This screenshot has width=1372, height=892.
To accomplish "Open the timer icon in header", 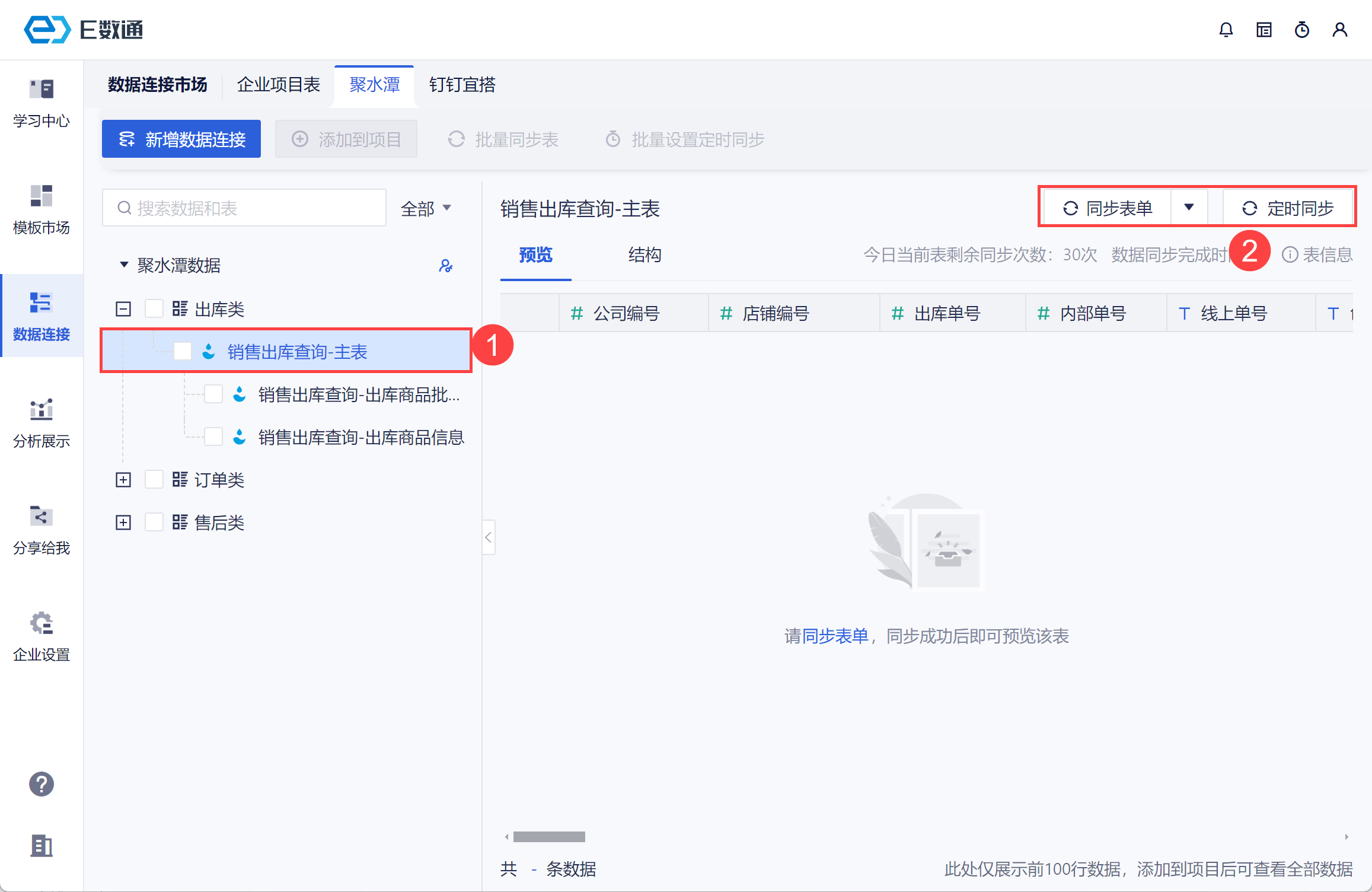I will point(1301,30).
